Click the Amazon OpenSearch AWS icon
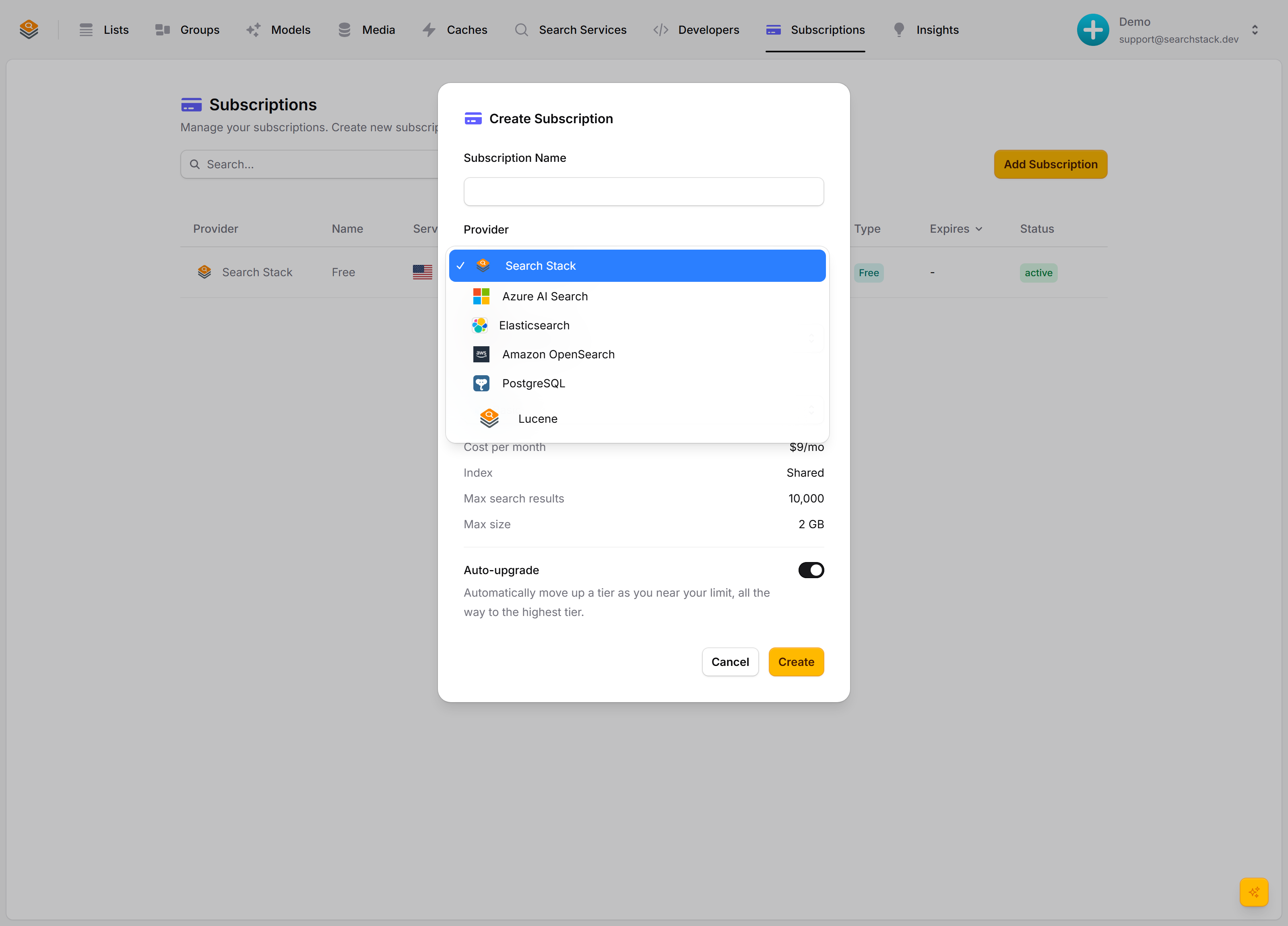Image resolution: width=1288 pixels, height=926 pixels. pos(481,354)
